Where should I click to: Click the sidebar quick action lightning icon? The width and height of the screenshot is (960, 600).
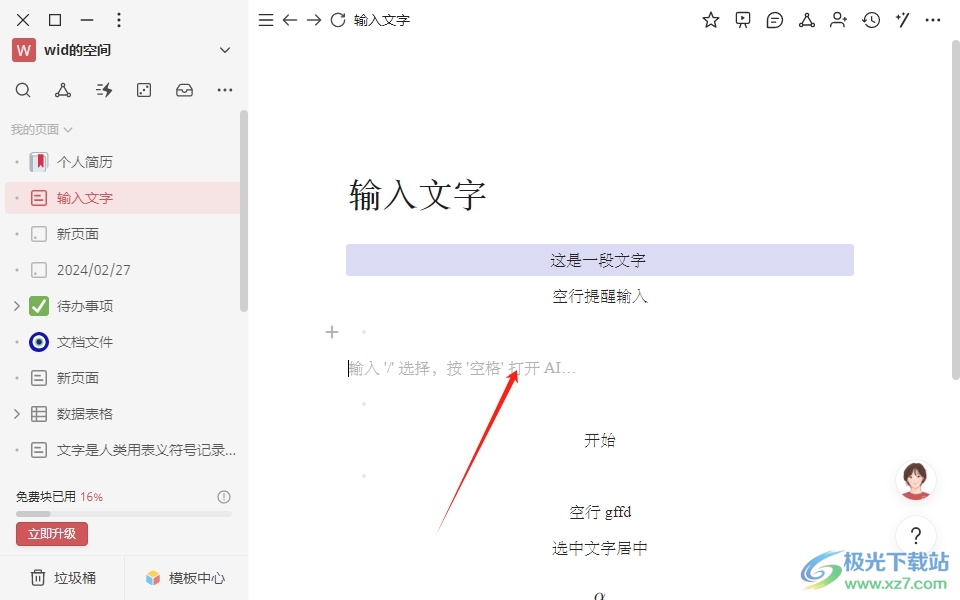[104, 91]
